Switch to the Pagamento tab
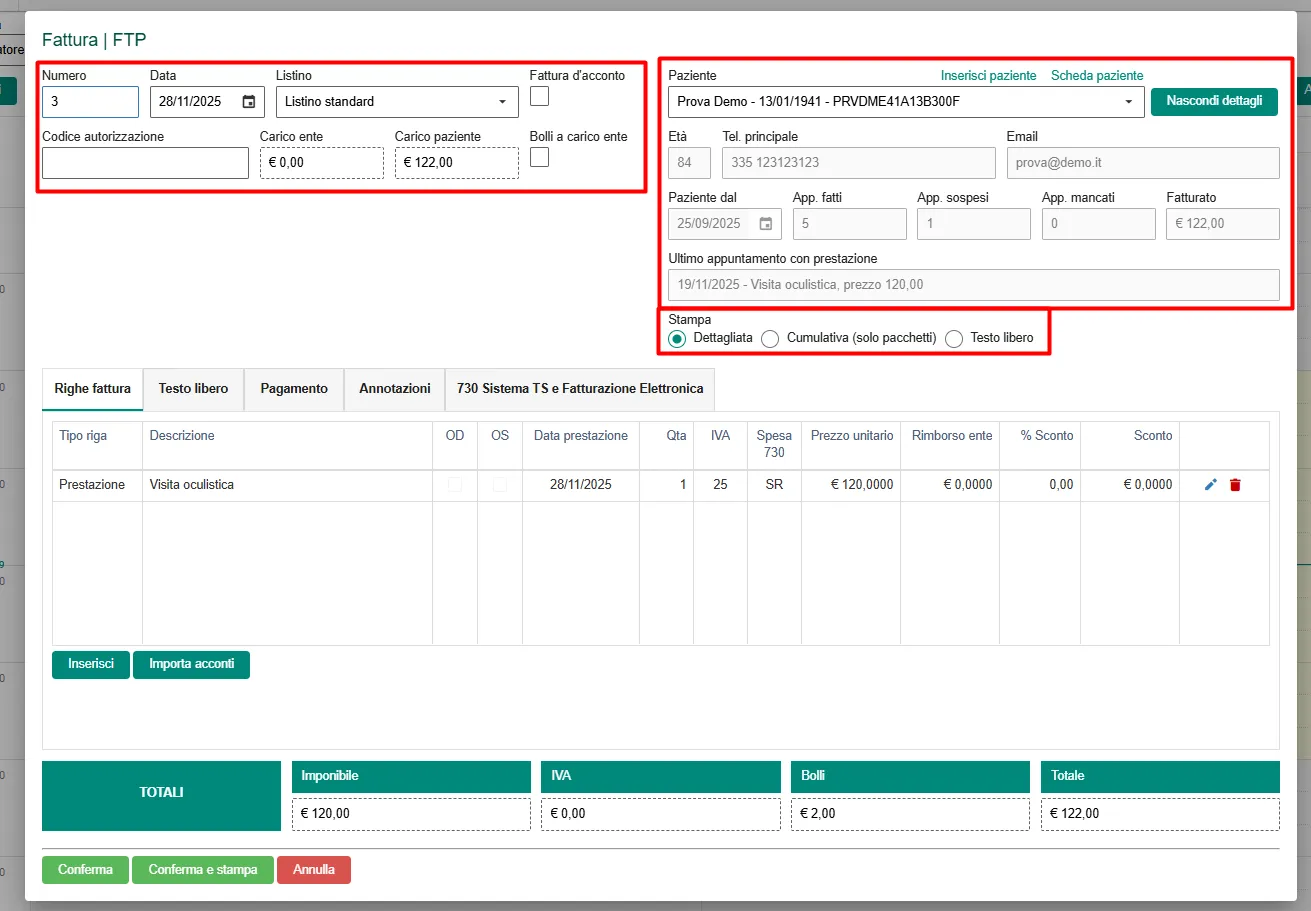The image size is (1311, 911). 294,389
